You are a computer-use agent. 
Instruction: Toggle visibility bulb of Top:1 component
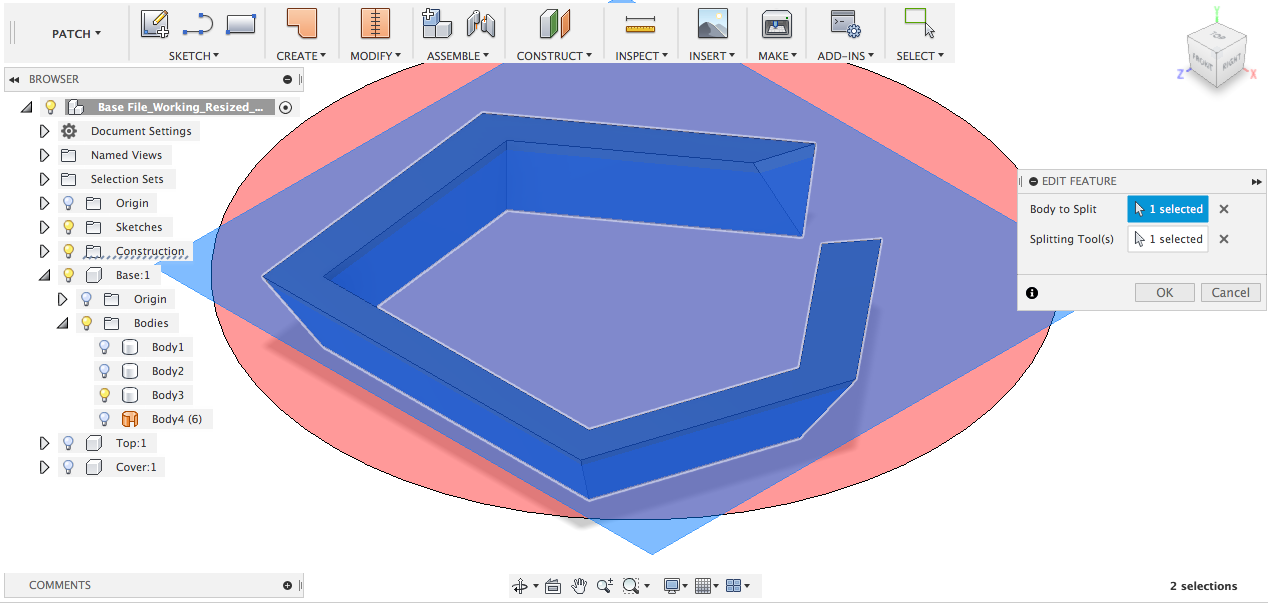[69, 443]
